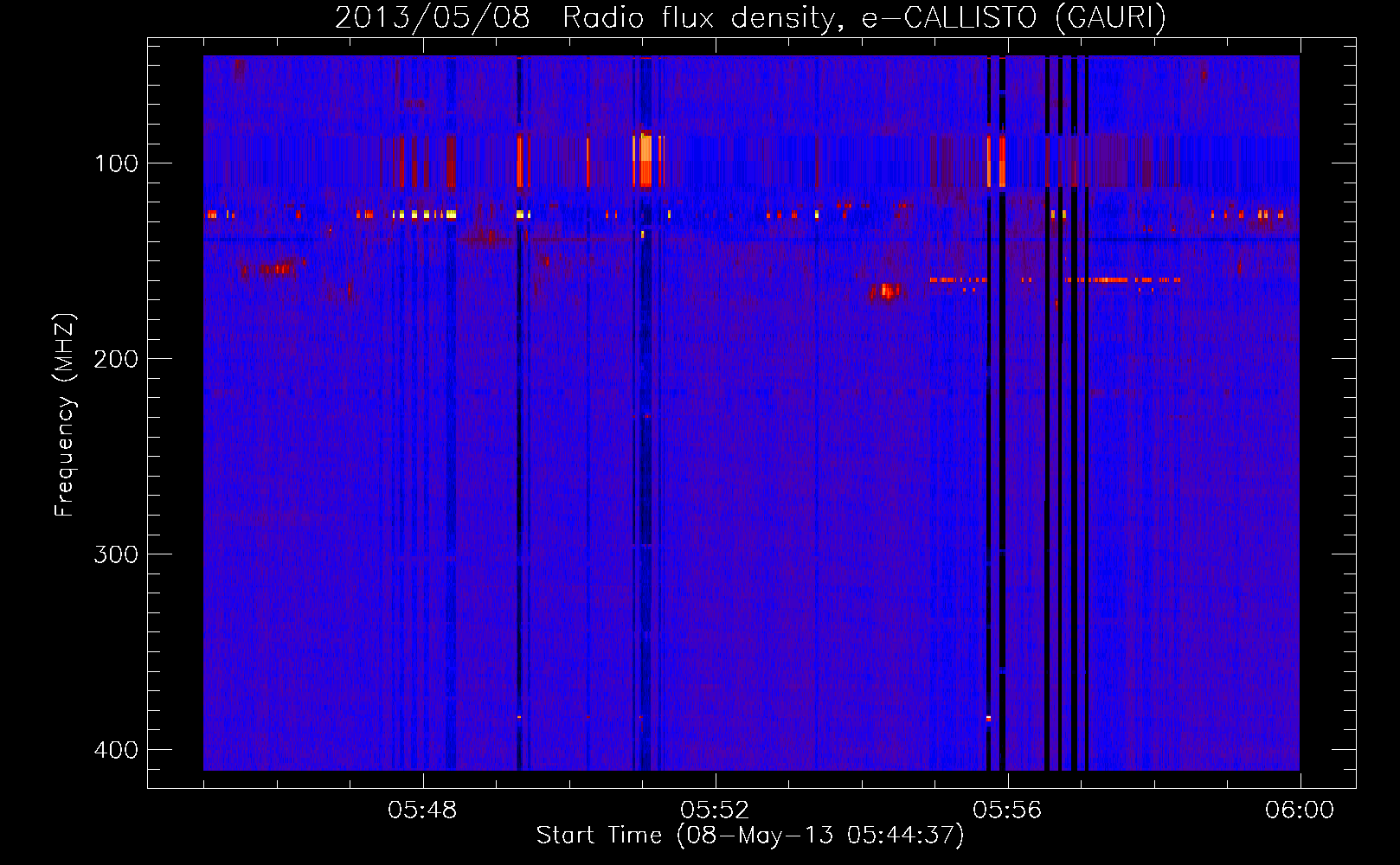
Task: Click the plot title "2013/05/08 Radio flux density, e-CALLISTO (GAURI)"
Action: coord(750,17)
